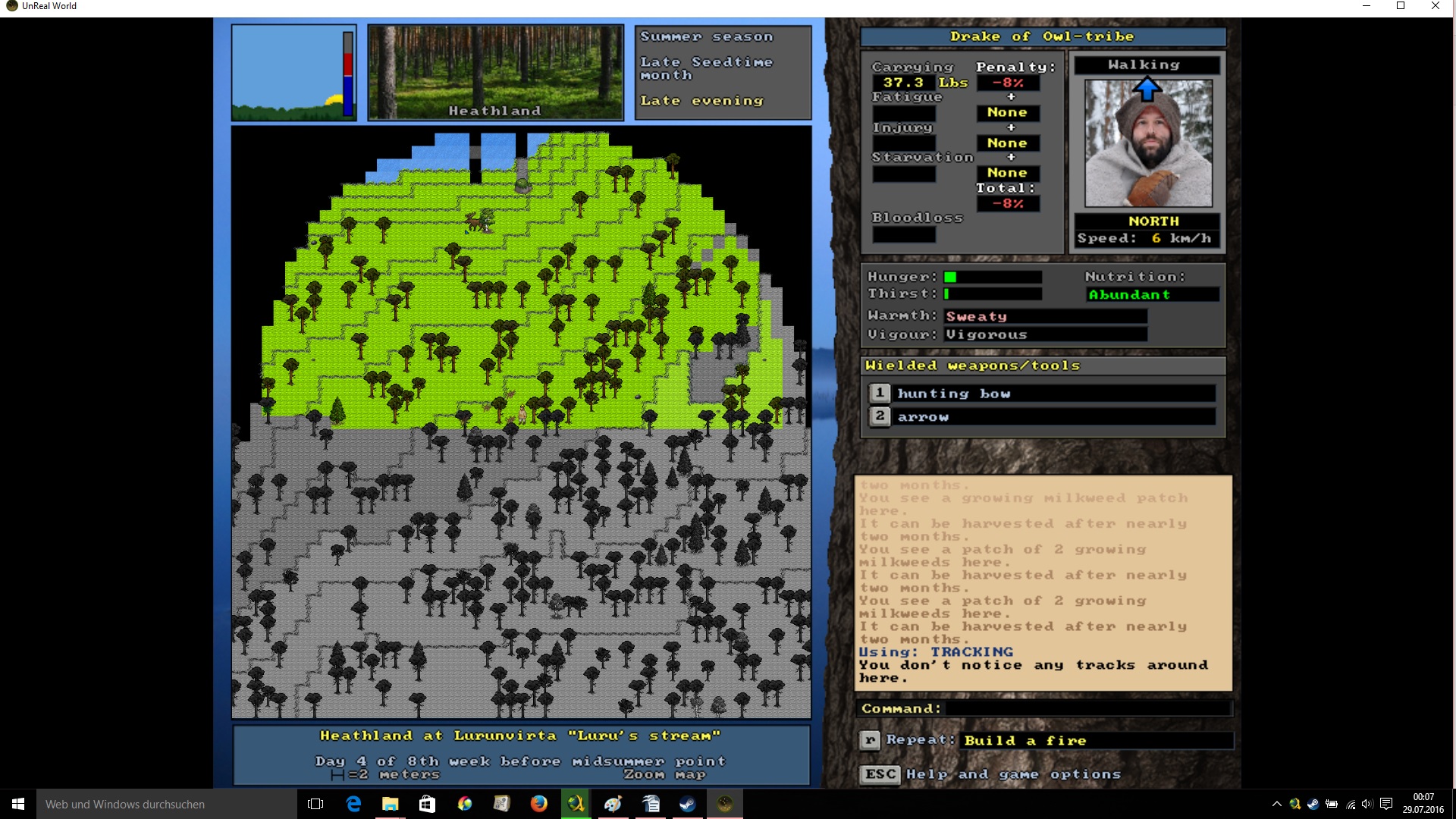Click weapon slot number 2 icon

879,416
